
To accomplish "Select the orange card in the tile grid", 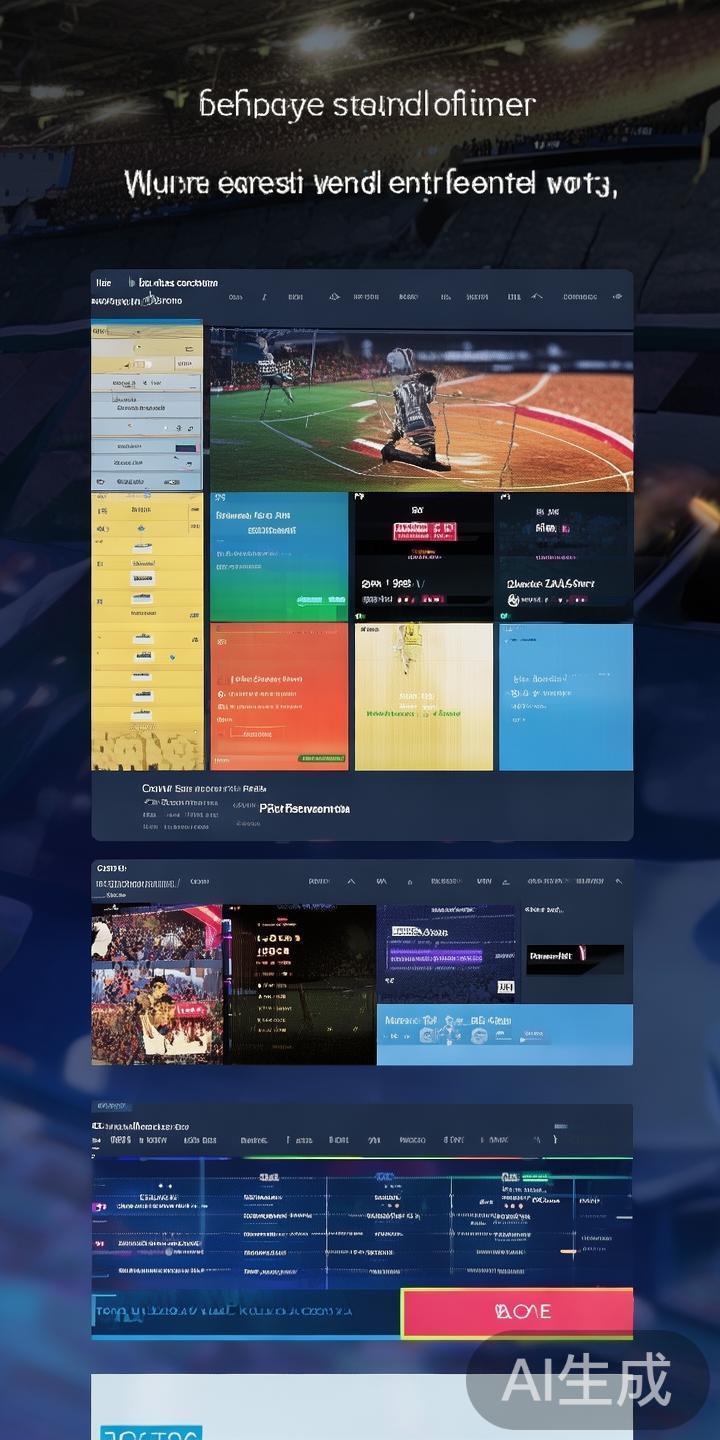I will (279, 697).
